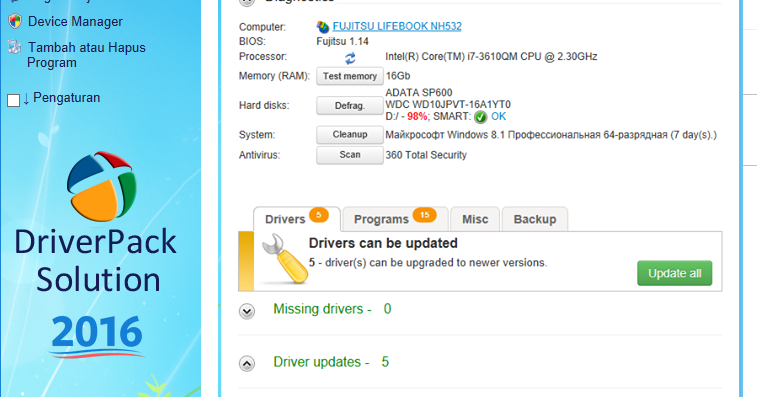Click the Tambah atau Hapus Program icon
757x397 pixels.
click(x=14, y=47)
